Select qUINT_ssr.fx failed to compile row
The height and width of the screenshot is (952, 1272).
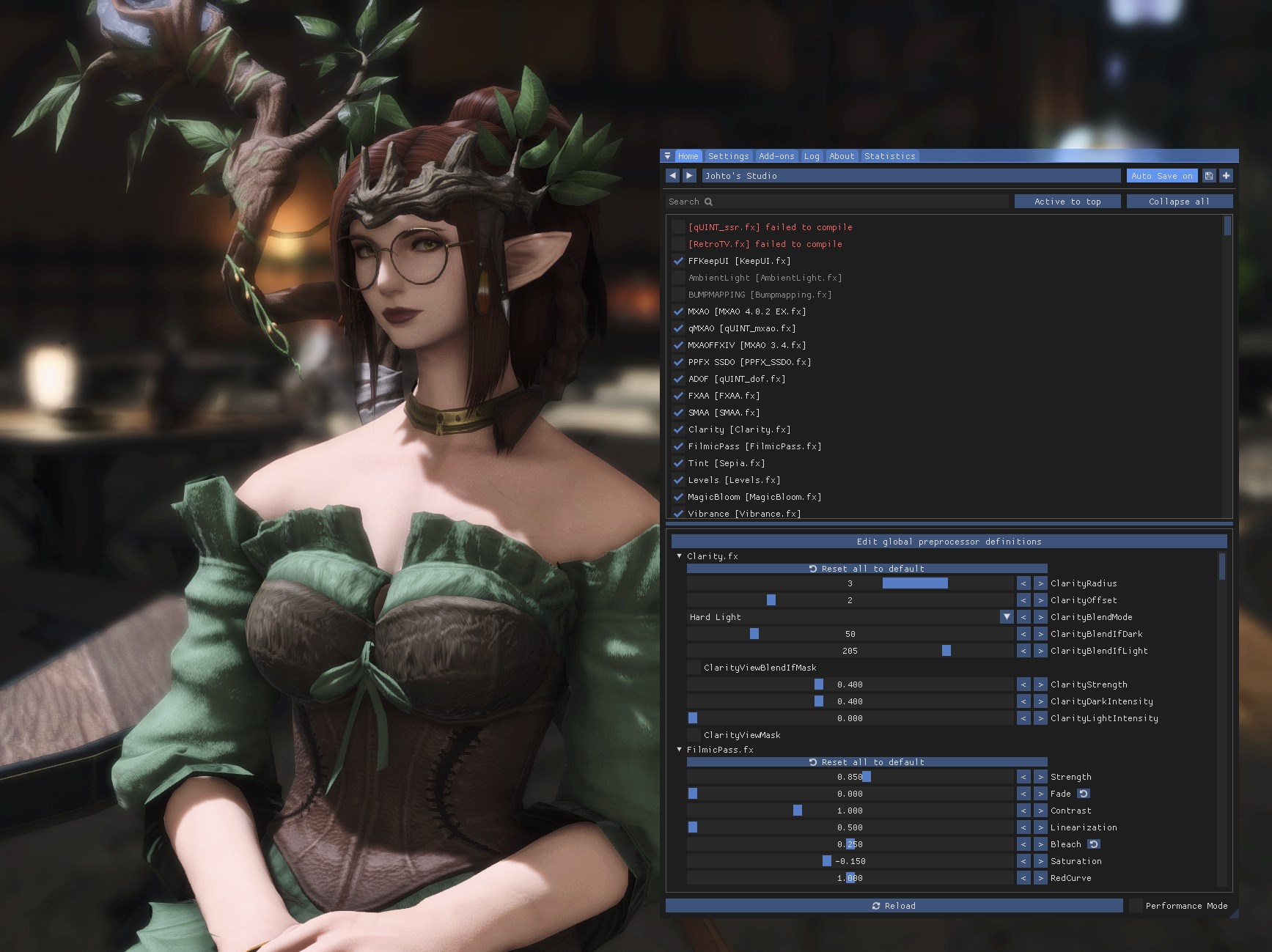click(x=770, y=227)
